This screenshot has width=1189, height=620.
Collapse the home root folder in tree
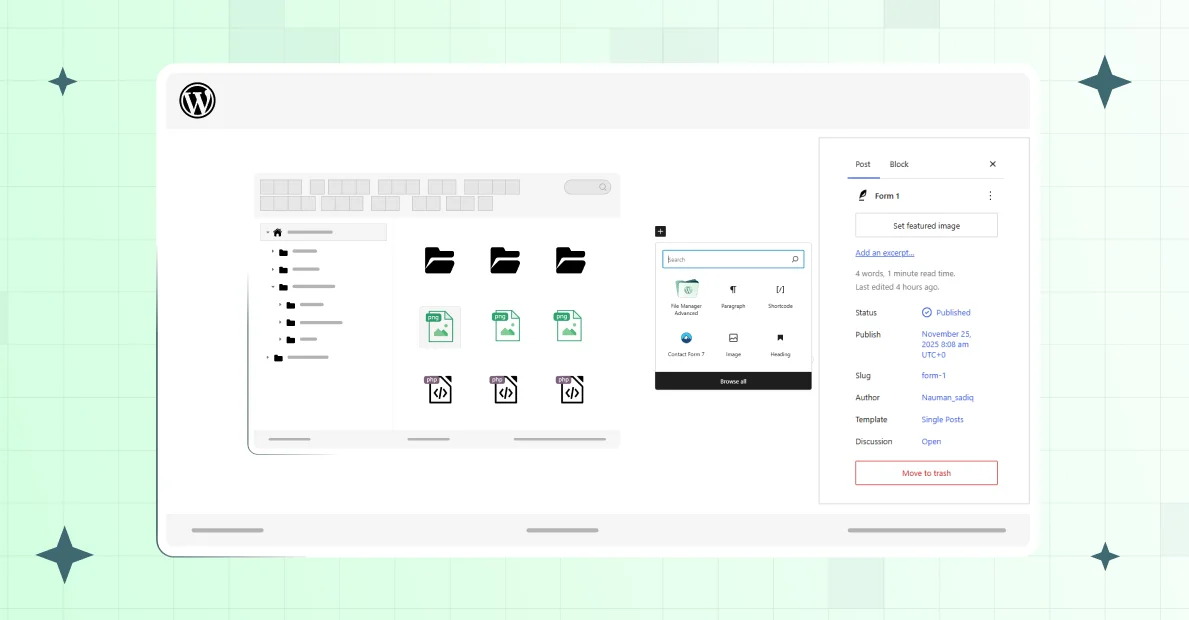coord(267,232)
